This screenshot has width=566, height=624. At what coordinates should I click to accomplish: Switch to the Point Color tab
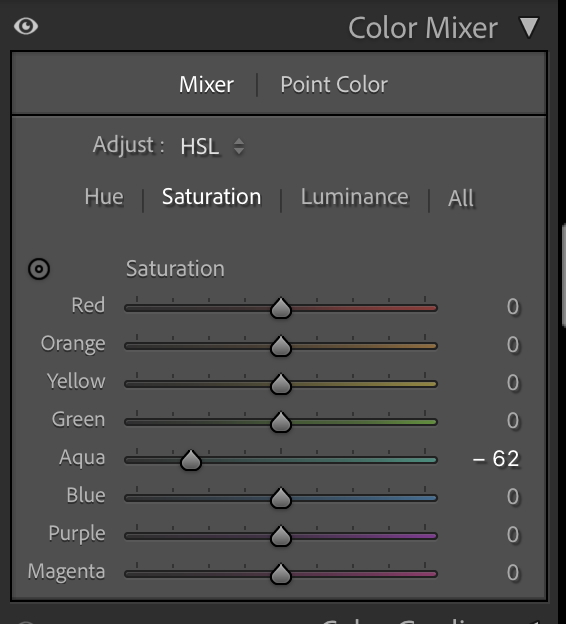click(334, 85)
